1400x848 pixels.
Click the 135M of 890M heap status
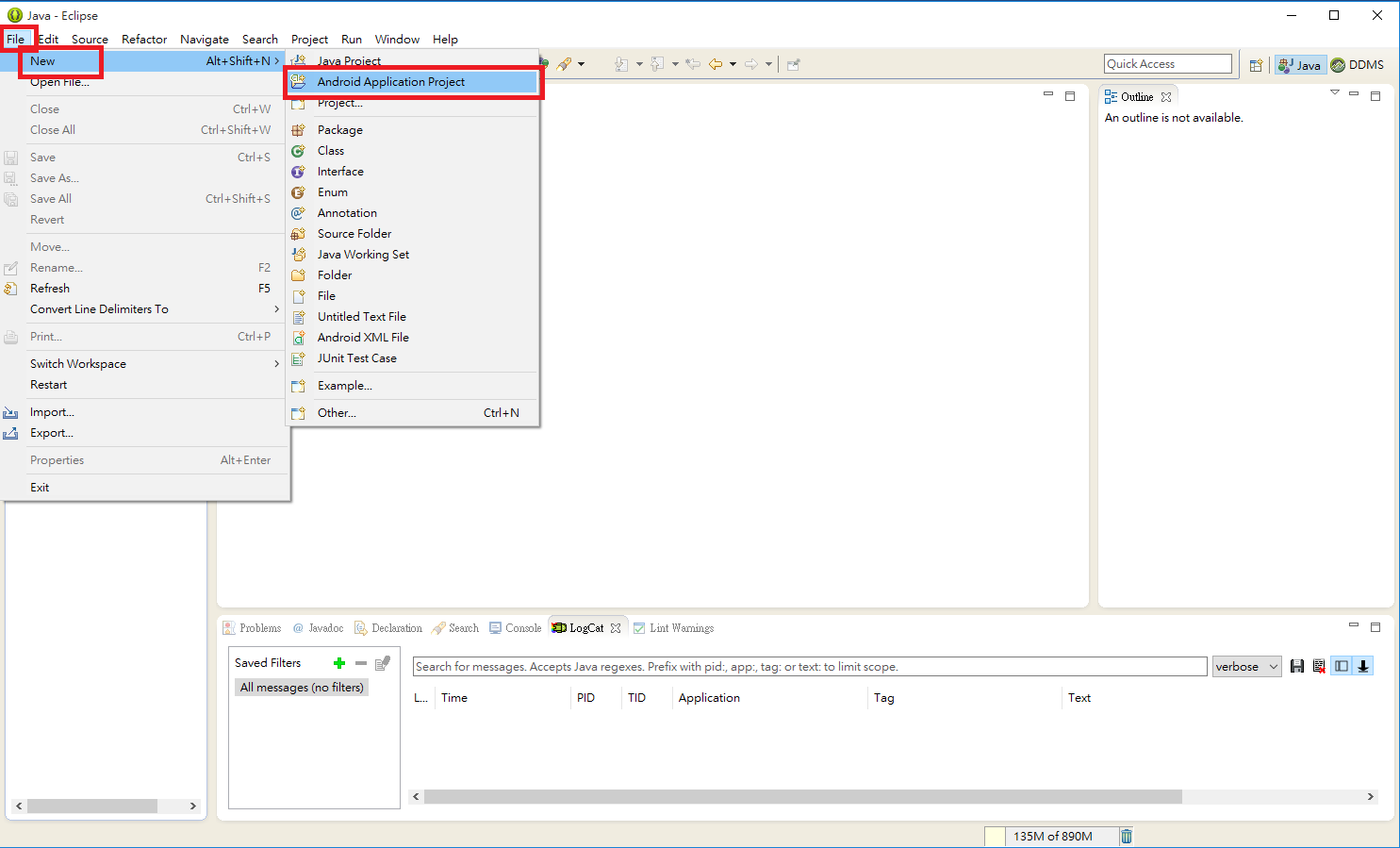click(x=1053, y=836)
